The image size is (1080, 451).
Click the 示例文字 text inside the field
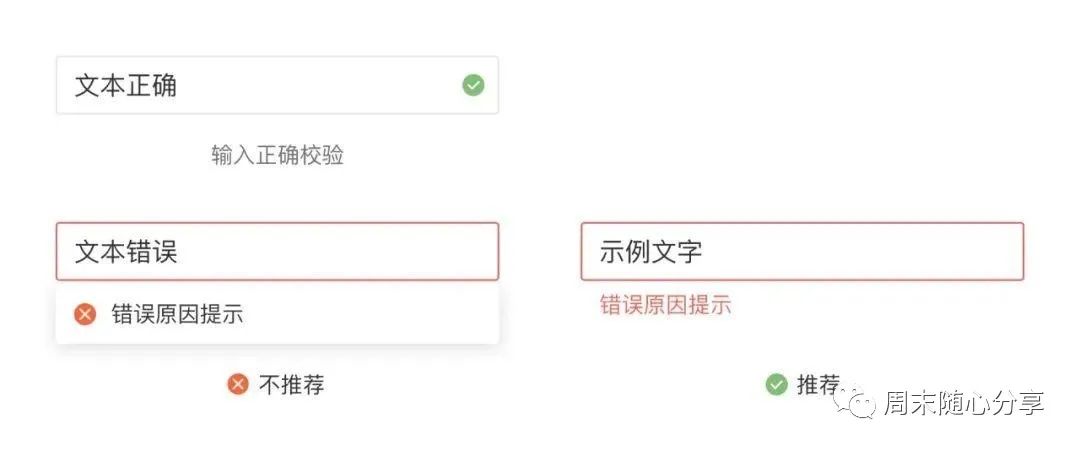(x=651, y=251)
